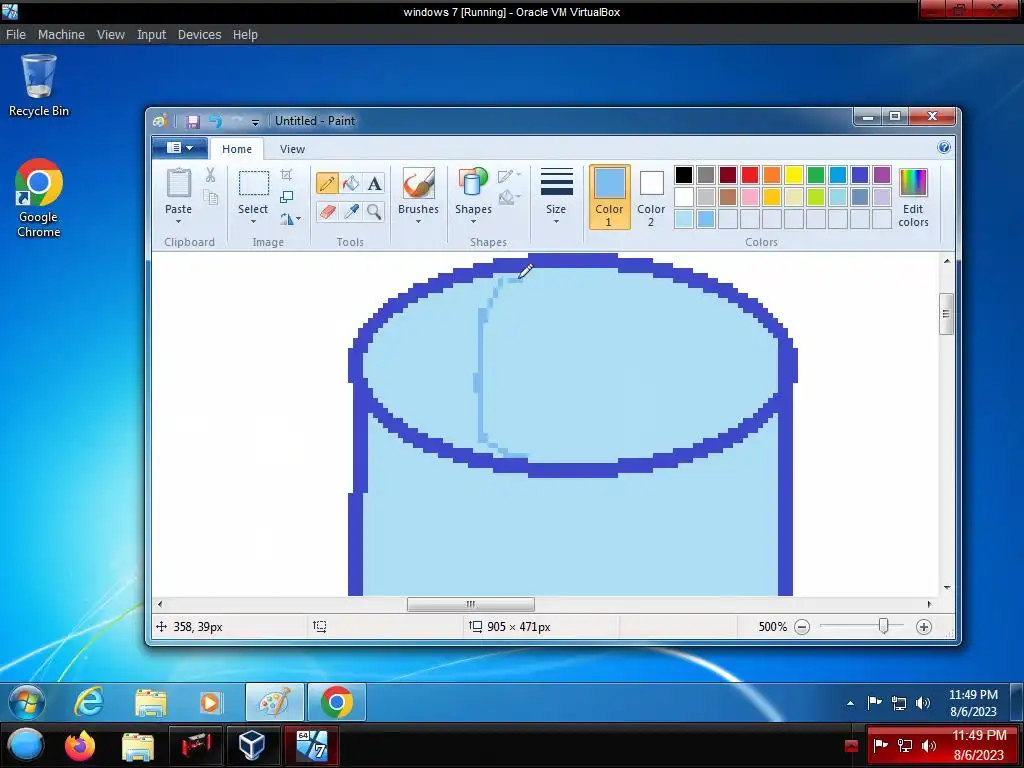Click the horizontal scrollbar thumb
Image resolution: width=1024 pixels, height=768 pixels.
(470, 605)
